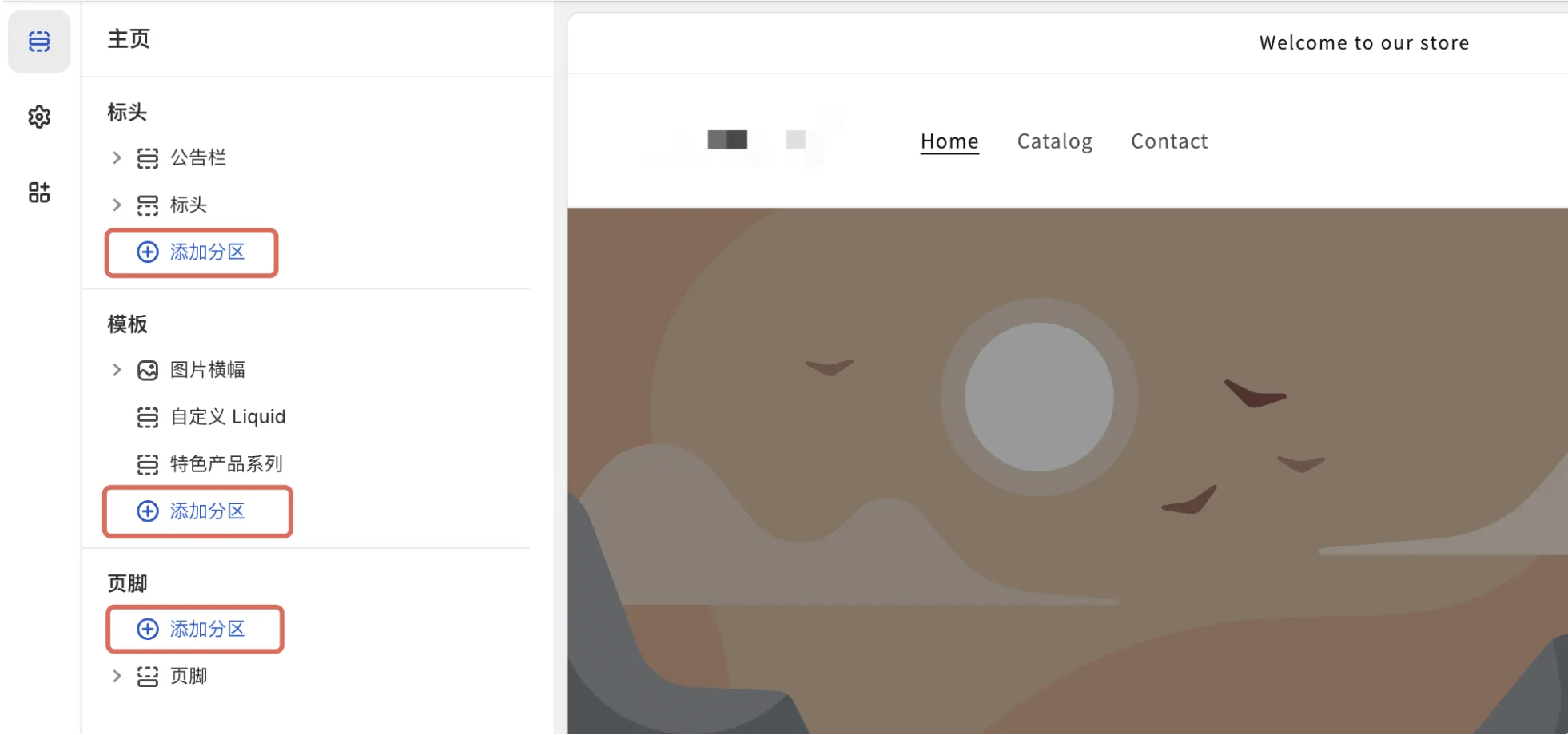Click the 公告栏 section icon
The width and height of the screenshot is (1568, 735).
[x=148, y=158]
